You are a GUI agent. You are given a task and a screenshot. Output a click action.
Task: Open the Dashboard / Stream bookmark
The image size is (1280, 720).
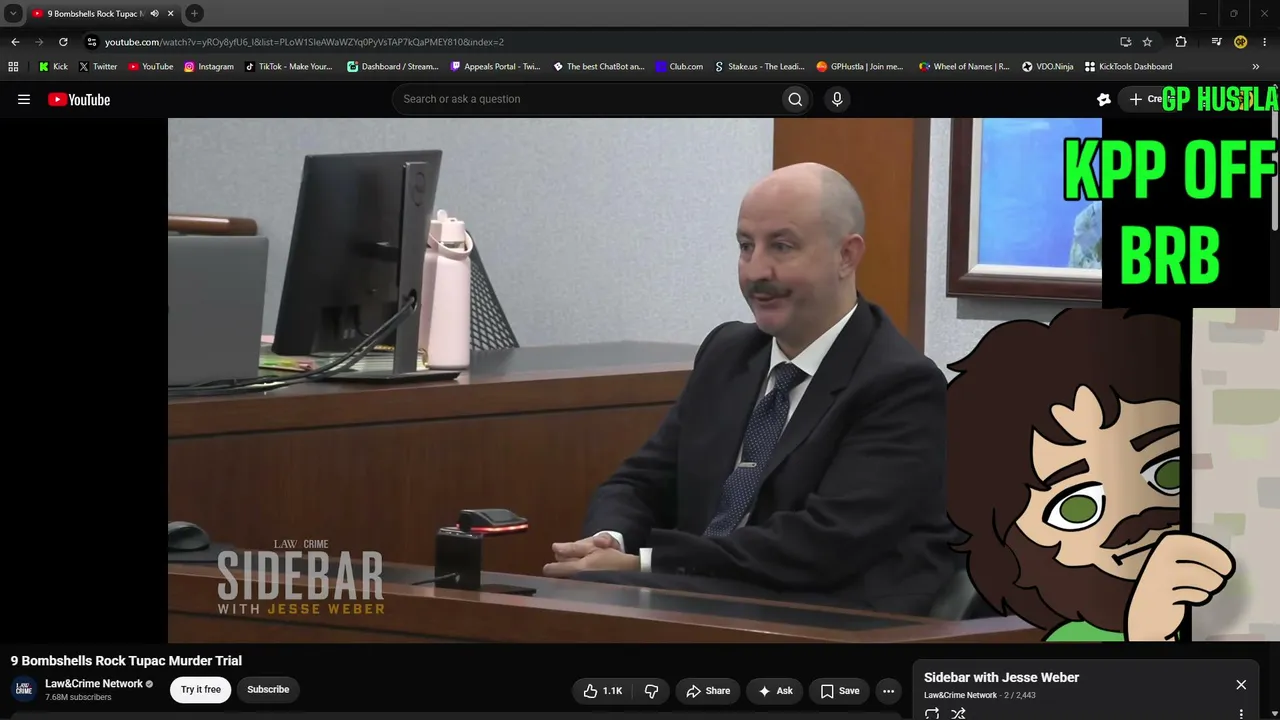click(393, 67)
